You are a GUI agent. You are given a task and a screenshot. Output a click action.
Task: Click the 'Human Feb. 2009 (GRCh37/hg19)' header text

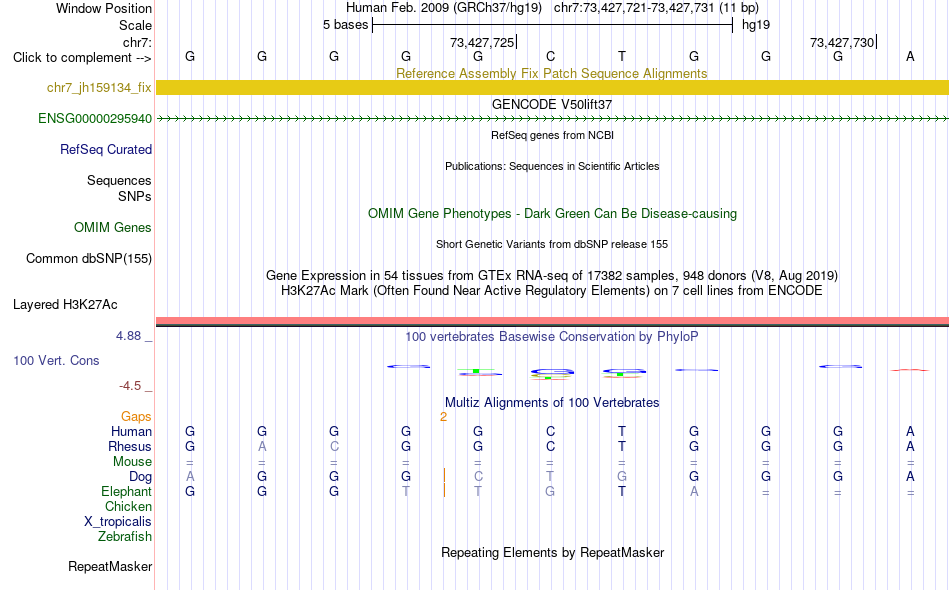click(x=444, y=8)
